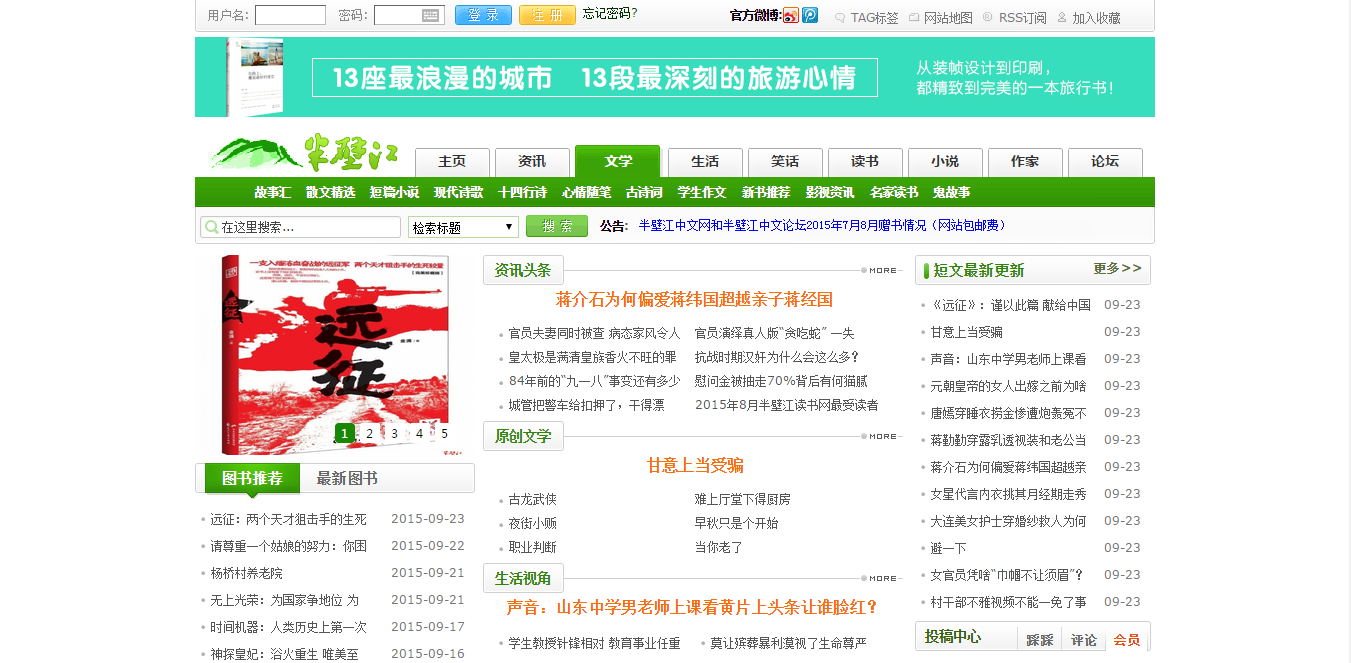Switch to the 资讯 tab
Screen dimensions: 1351x663
point(532,162)
